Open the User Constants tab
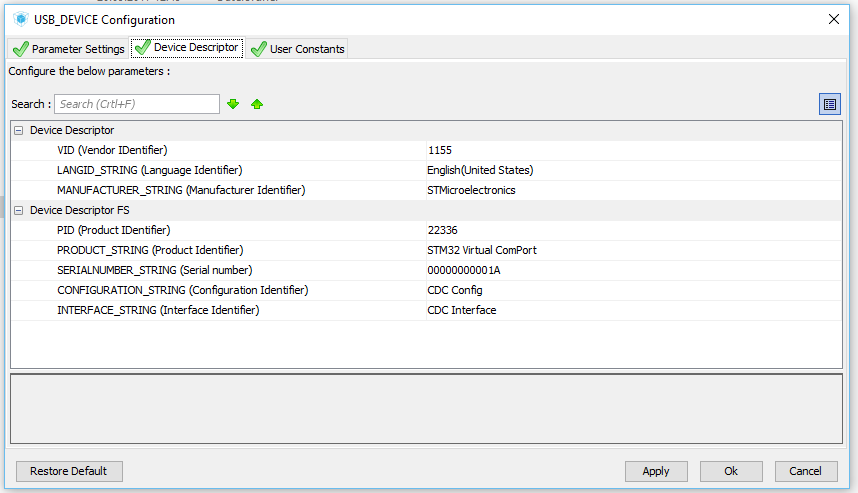Viewport: 858px width, 493px height. [x=297, y=49]
